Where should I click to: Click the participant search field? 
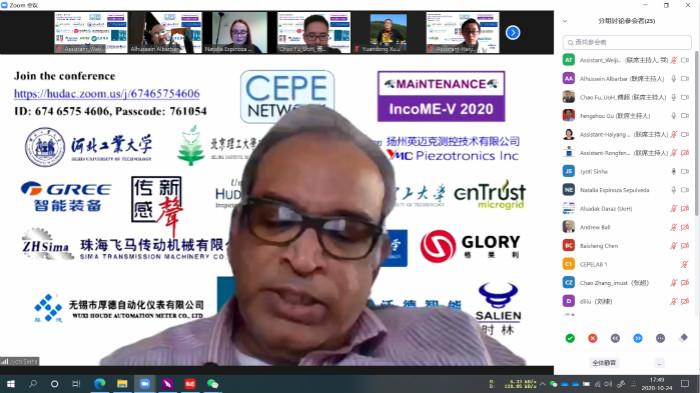[x=627, y=42]
